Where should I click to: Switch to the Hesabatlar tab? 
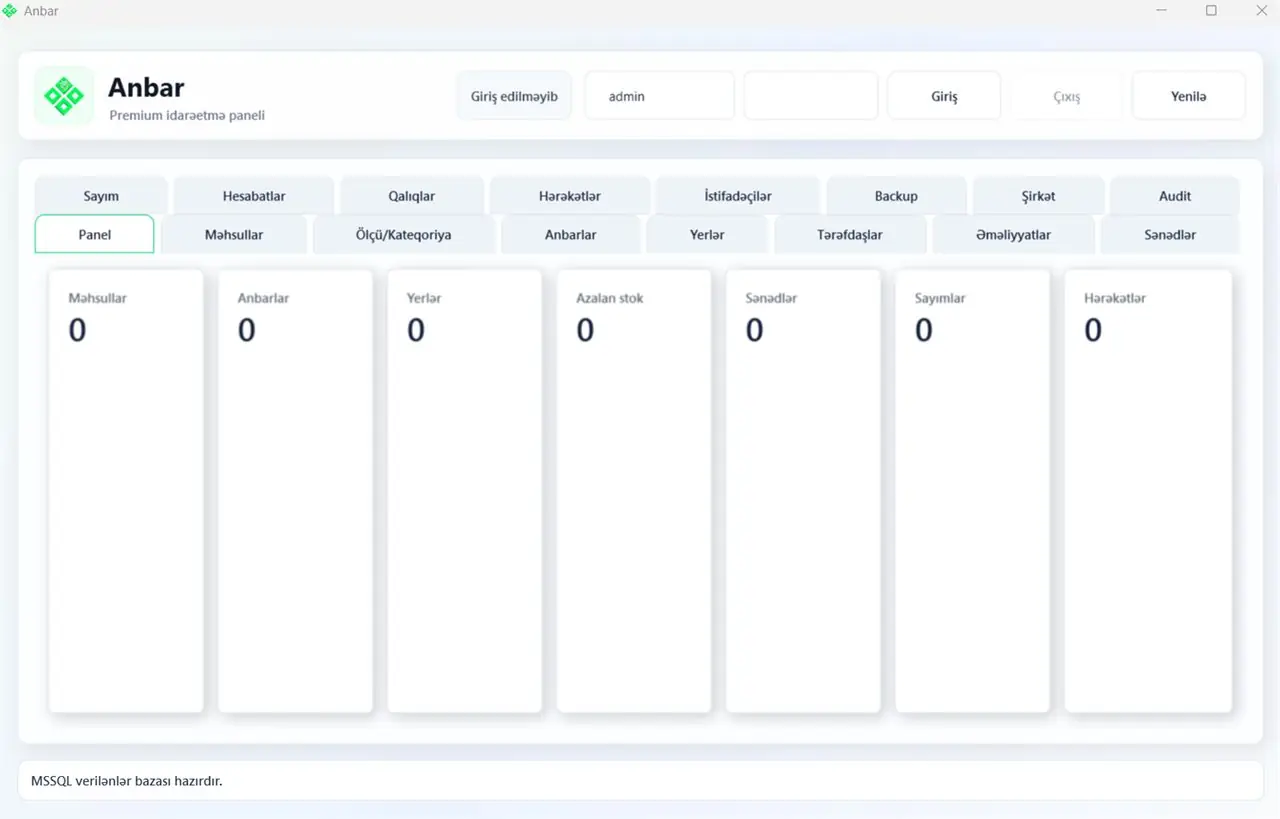tap(254, 196)
